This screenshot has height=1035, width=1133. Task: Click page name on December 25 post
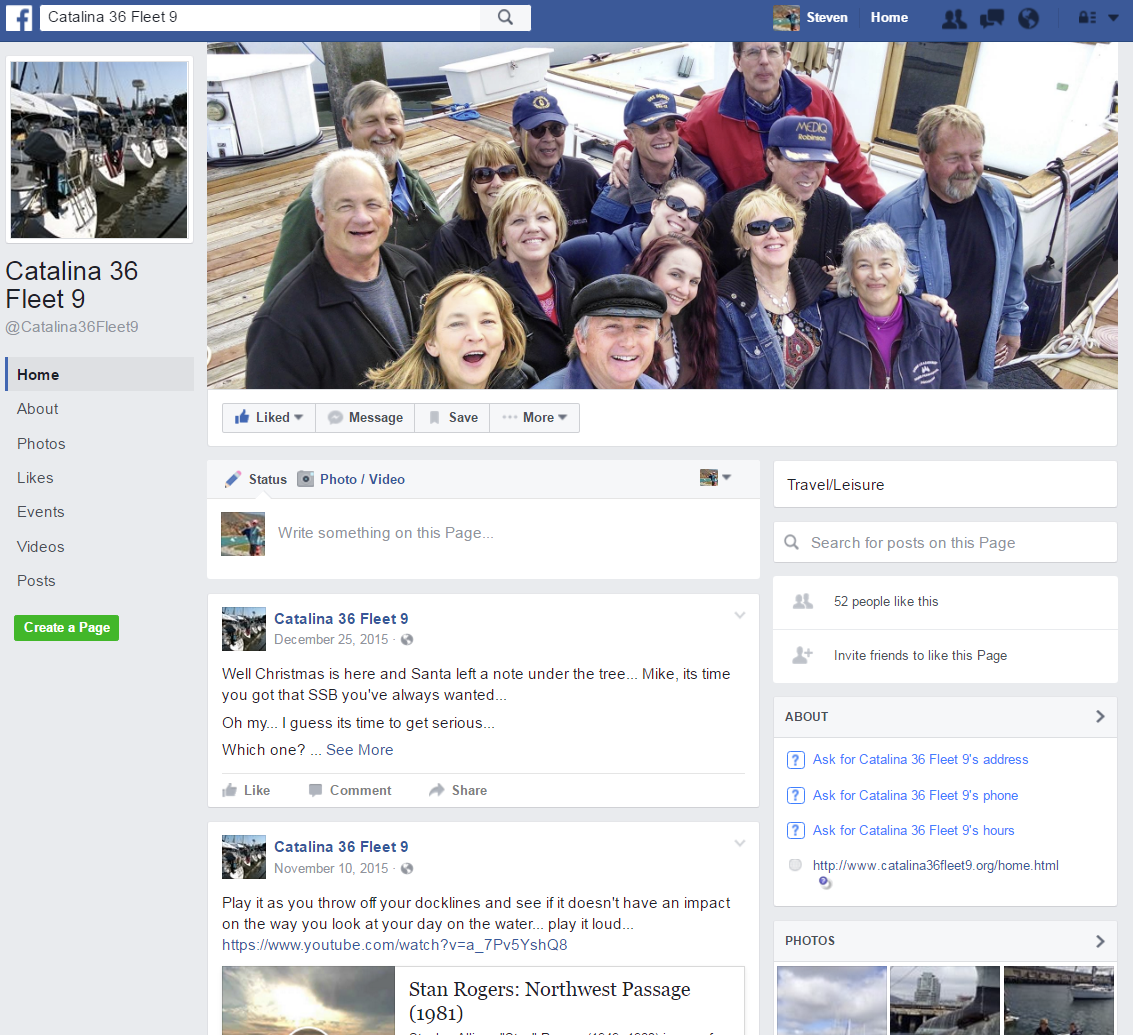click(341, 619)
